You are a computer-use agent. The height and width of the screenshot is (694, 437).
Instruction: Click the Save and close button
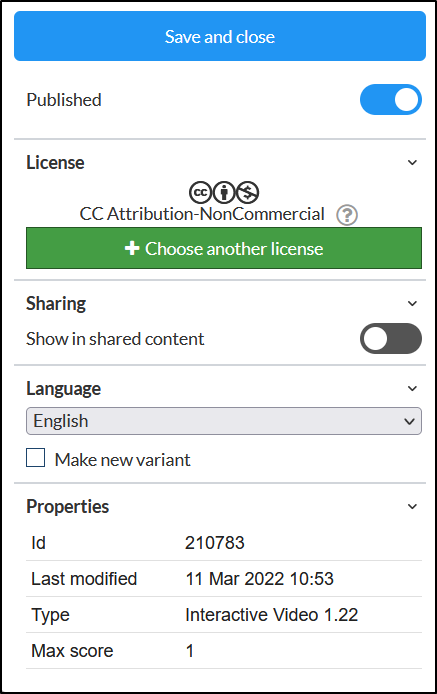click(x=220, y=36)
